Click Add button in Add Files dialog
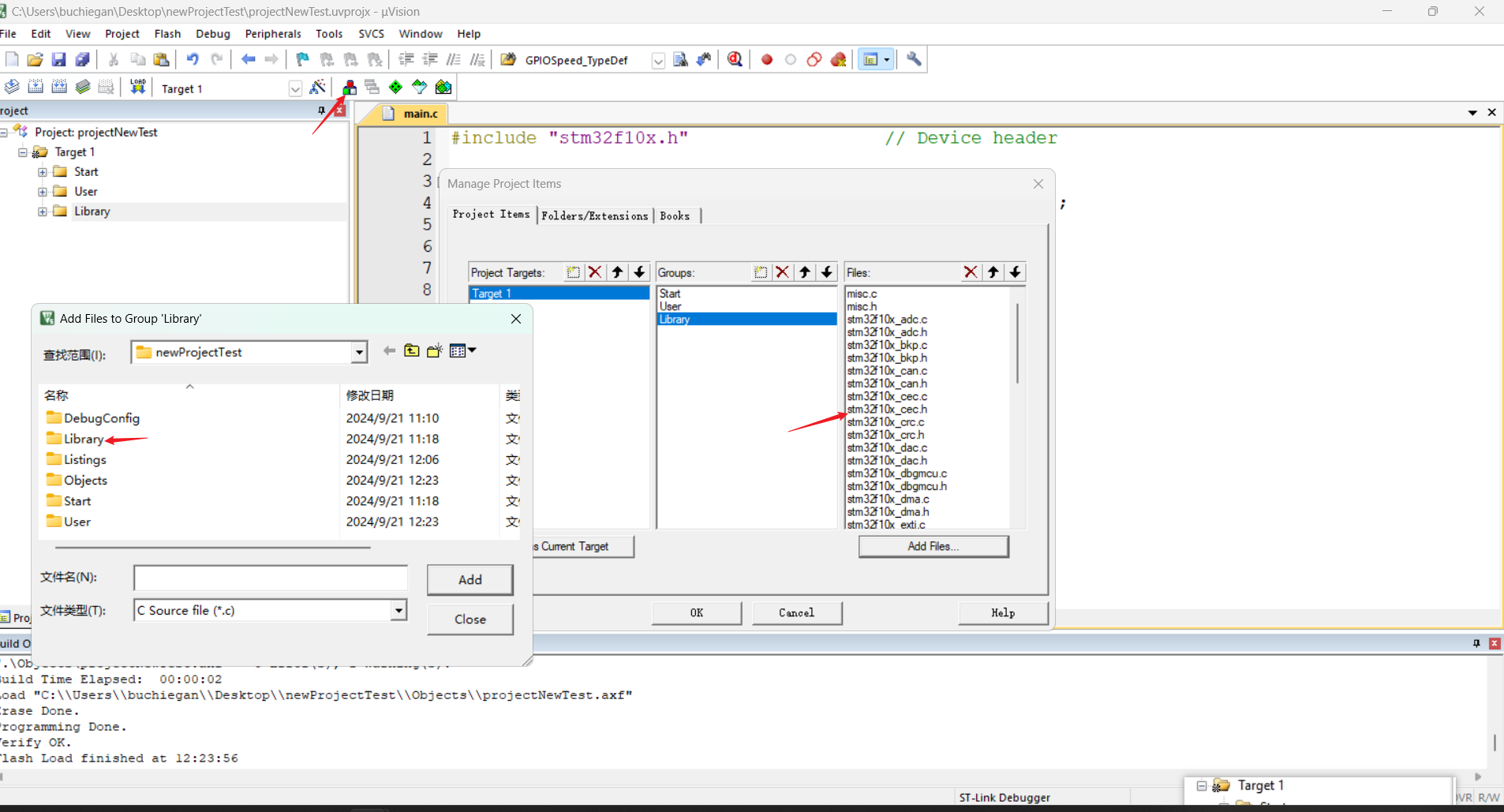 tap(470, 579)
